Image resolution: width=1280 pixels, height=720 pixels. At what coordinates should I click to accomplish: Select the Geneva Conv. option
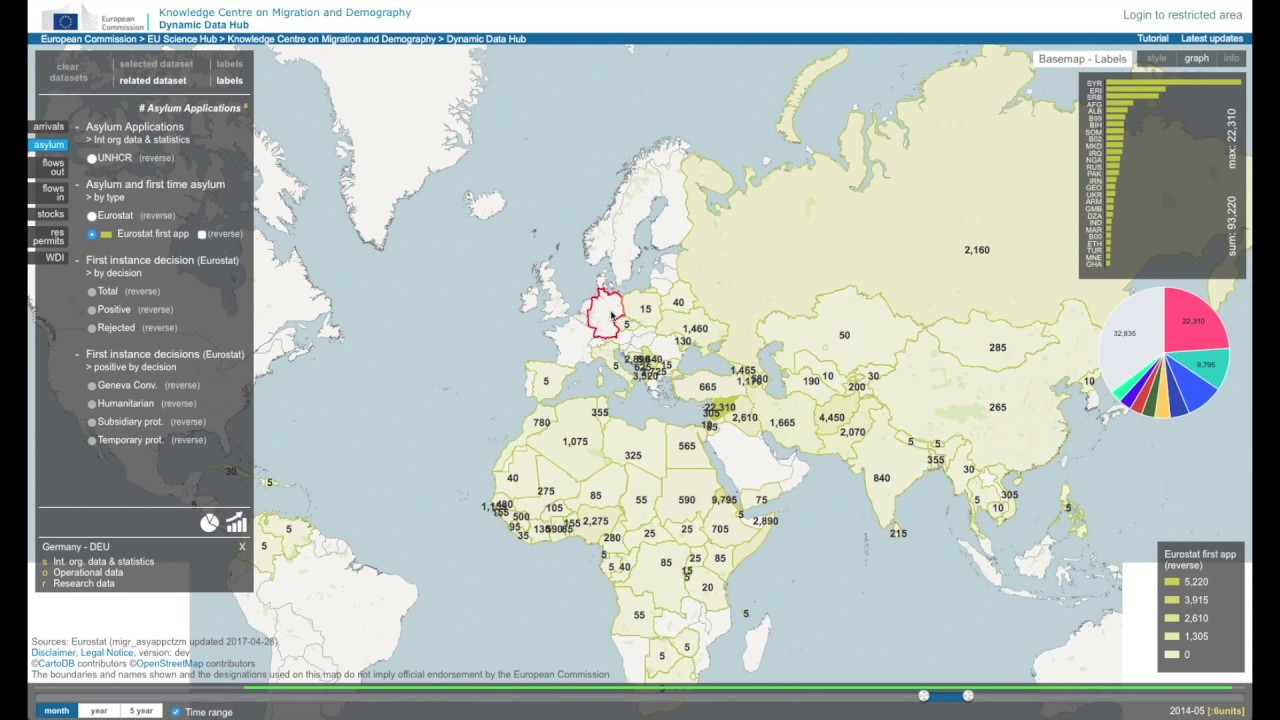tap(92, 386)
